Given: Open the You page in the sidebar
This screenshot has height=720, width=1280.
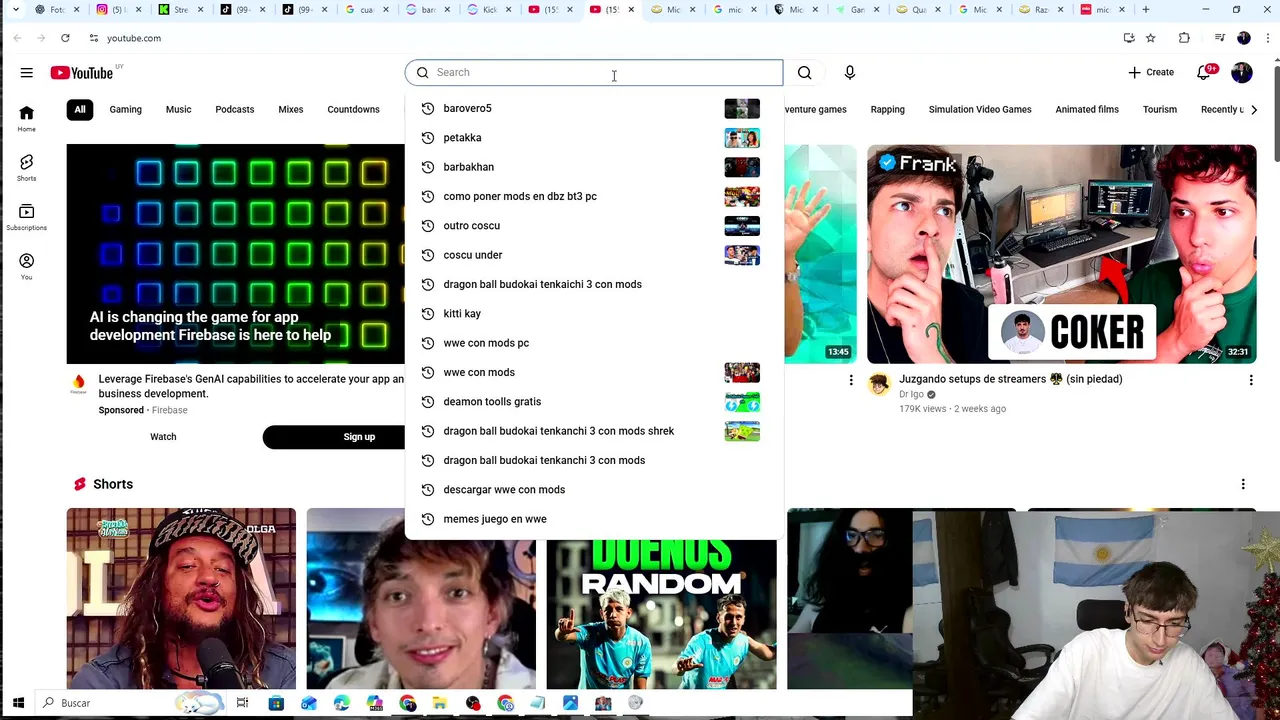Looking at the screenshot, I should 26,266.
